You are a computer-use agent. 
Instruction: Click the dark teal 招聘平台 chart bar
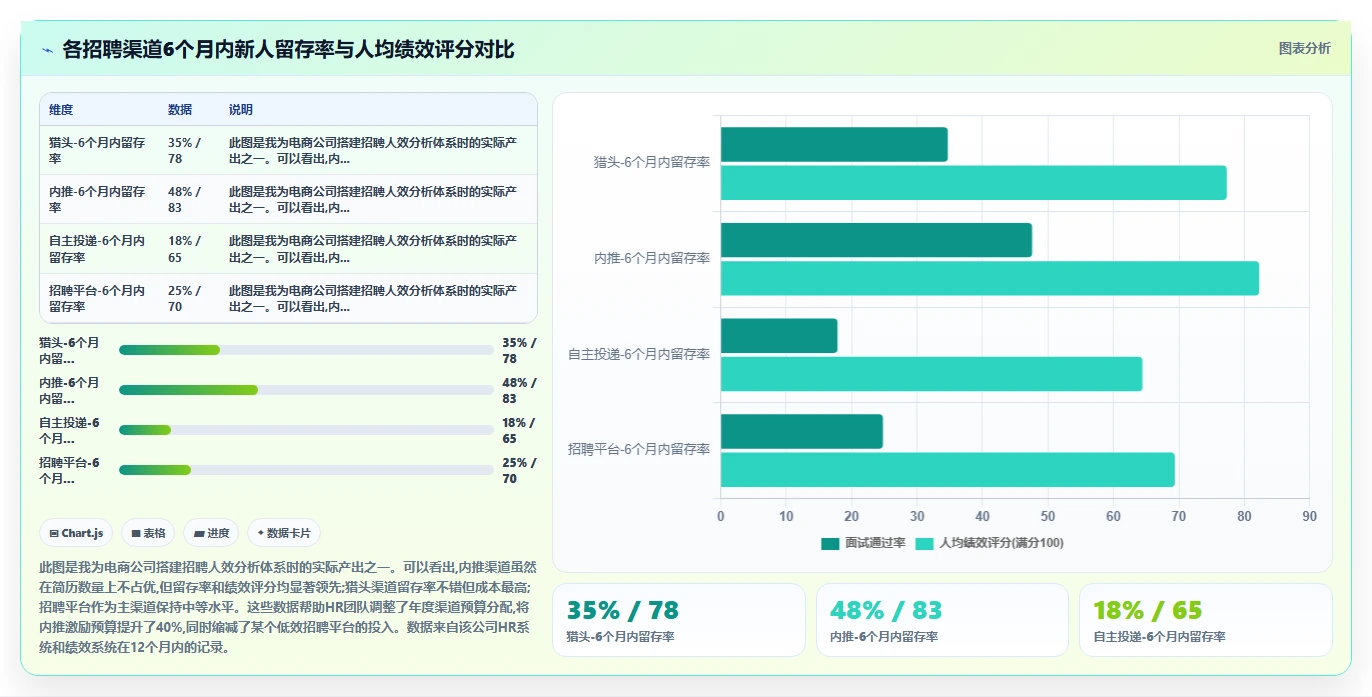[x=802, y=431]
